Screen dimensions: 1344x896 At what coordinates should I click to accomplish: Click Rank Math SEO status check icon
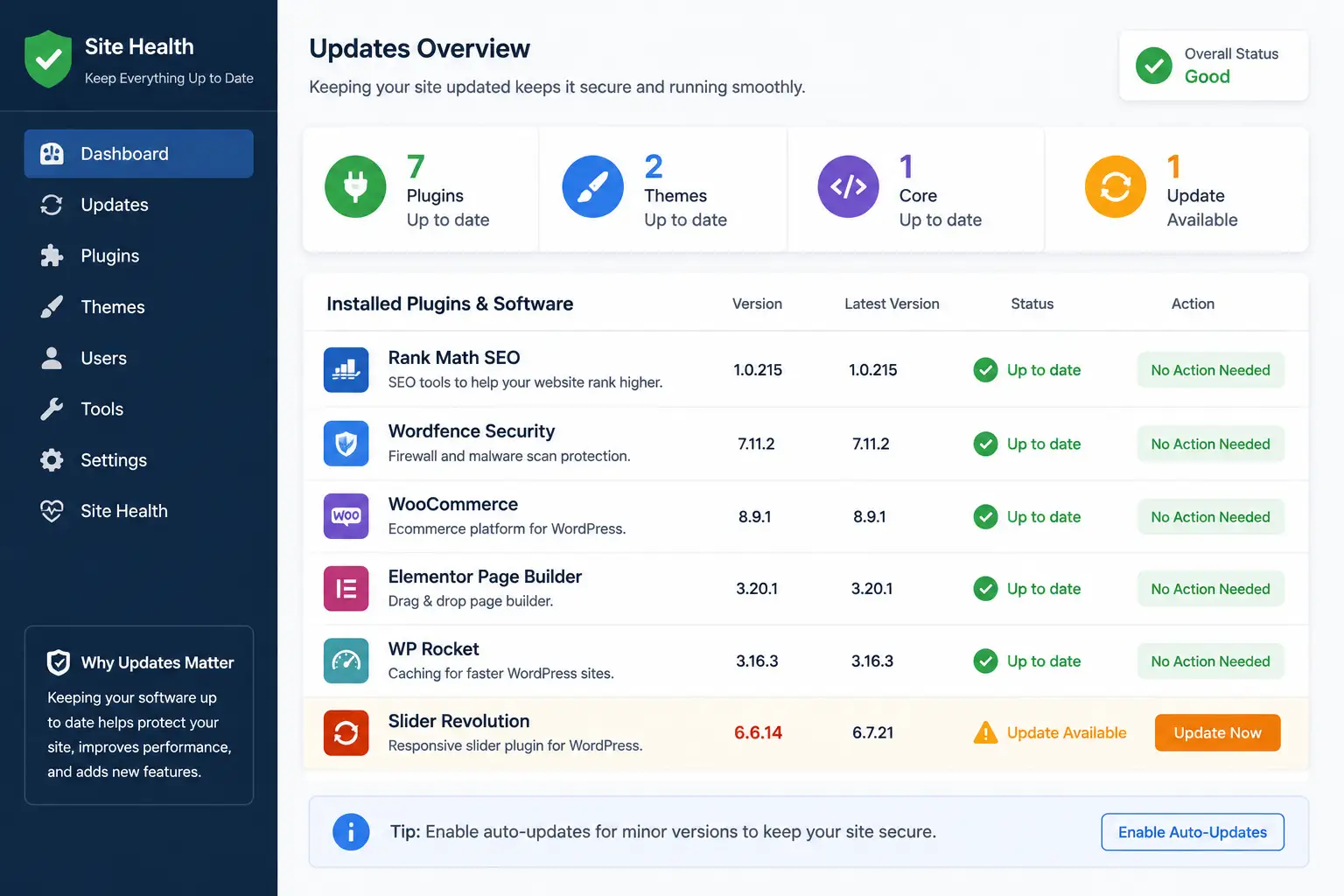[985, 370]
